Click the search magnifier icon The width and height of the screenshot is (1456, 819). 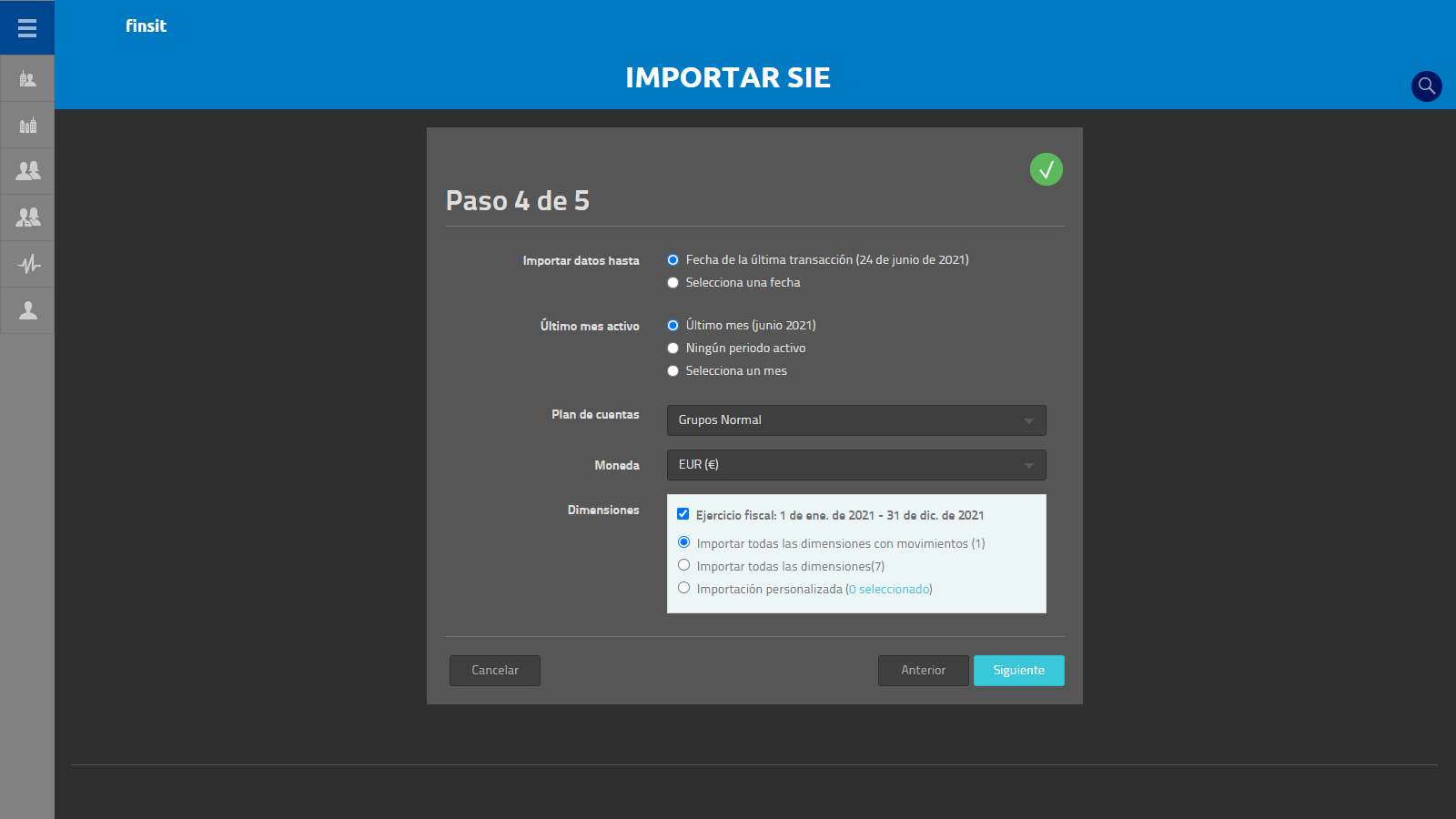point(1426,86)
